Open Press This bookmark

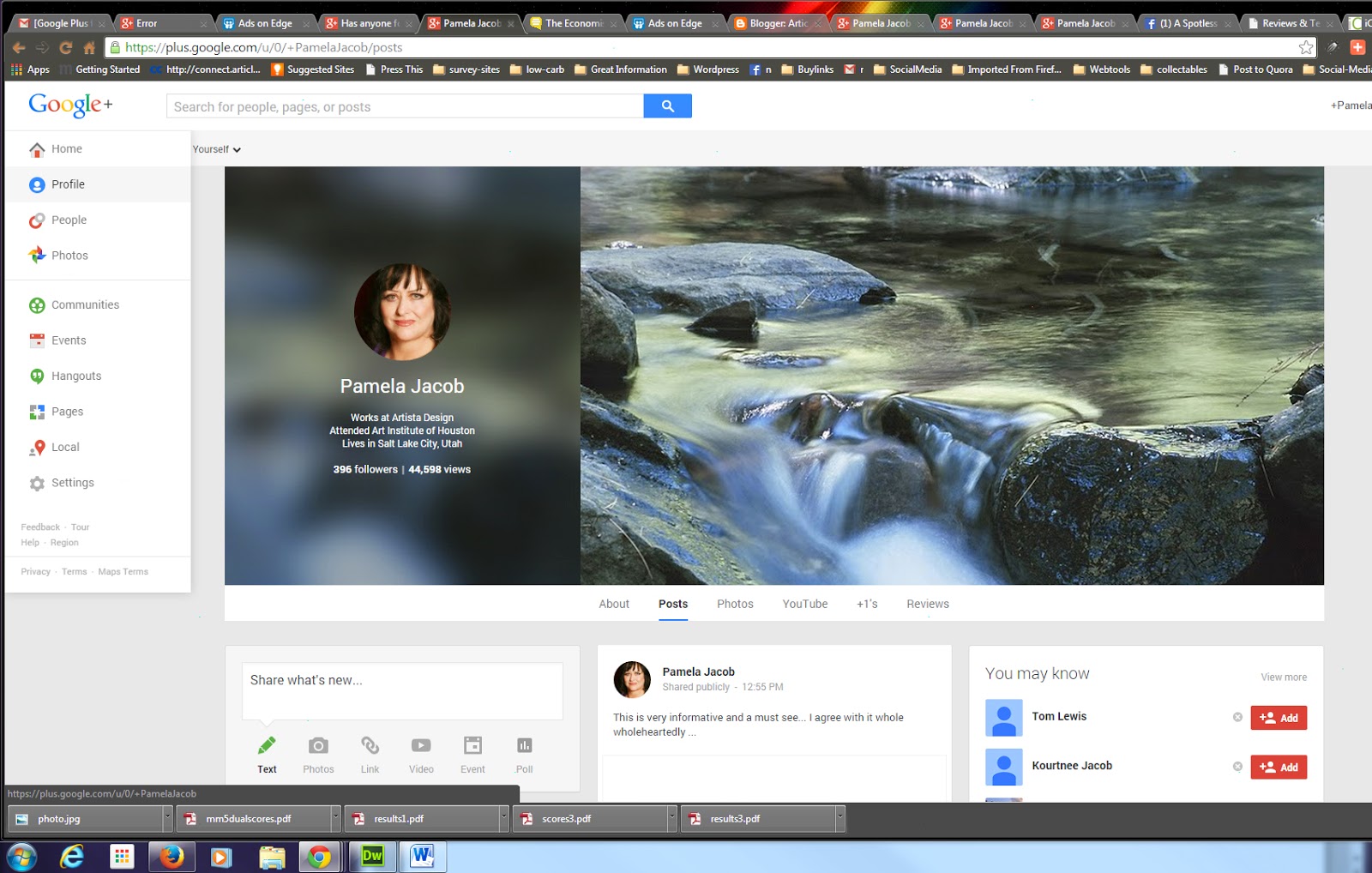(x=394, y=69)
